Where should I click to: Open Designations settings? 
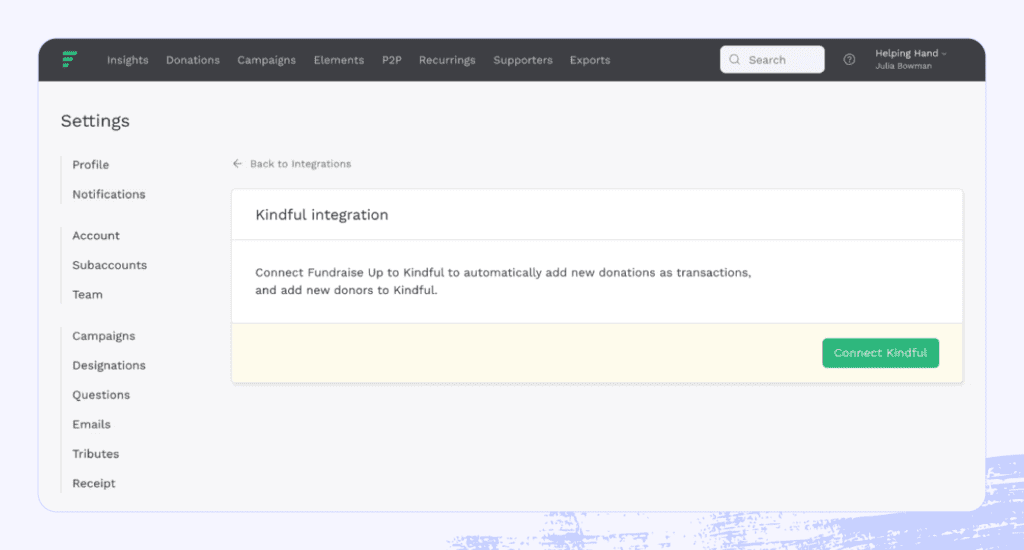click(109, 365)
